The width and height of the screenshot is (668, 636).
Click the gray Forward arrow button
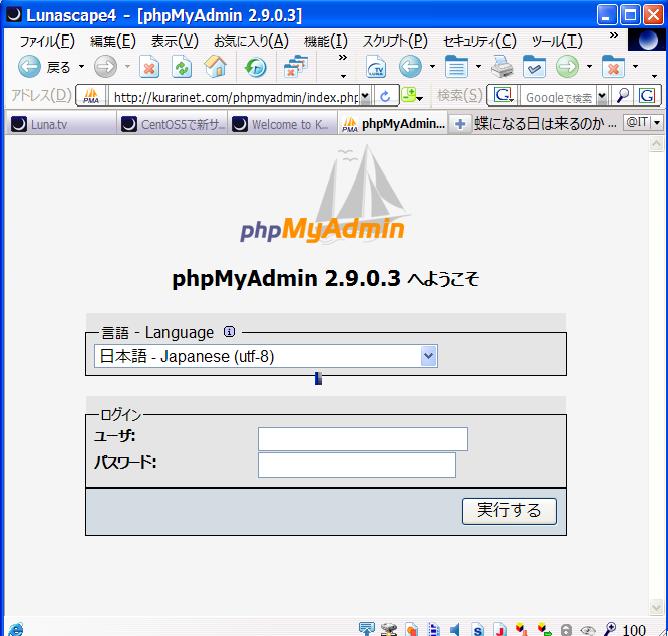click(105, 67)
